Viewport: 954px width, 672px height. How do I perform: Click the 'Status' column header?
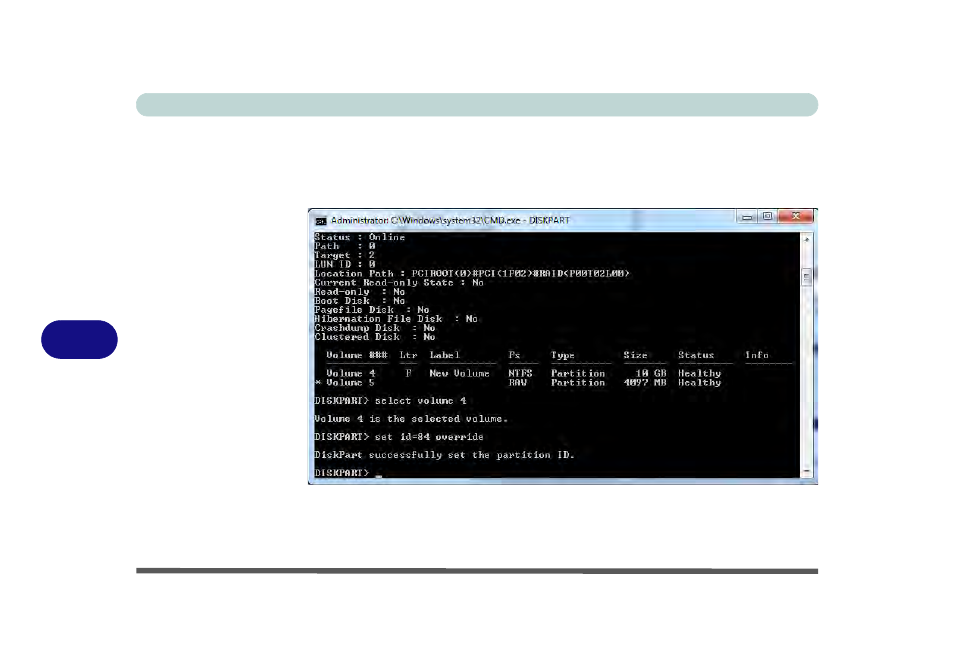(696, 355)
